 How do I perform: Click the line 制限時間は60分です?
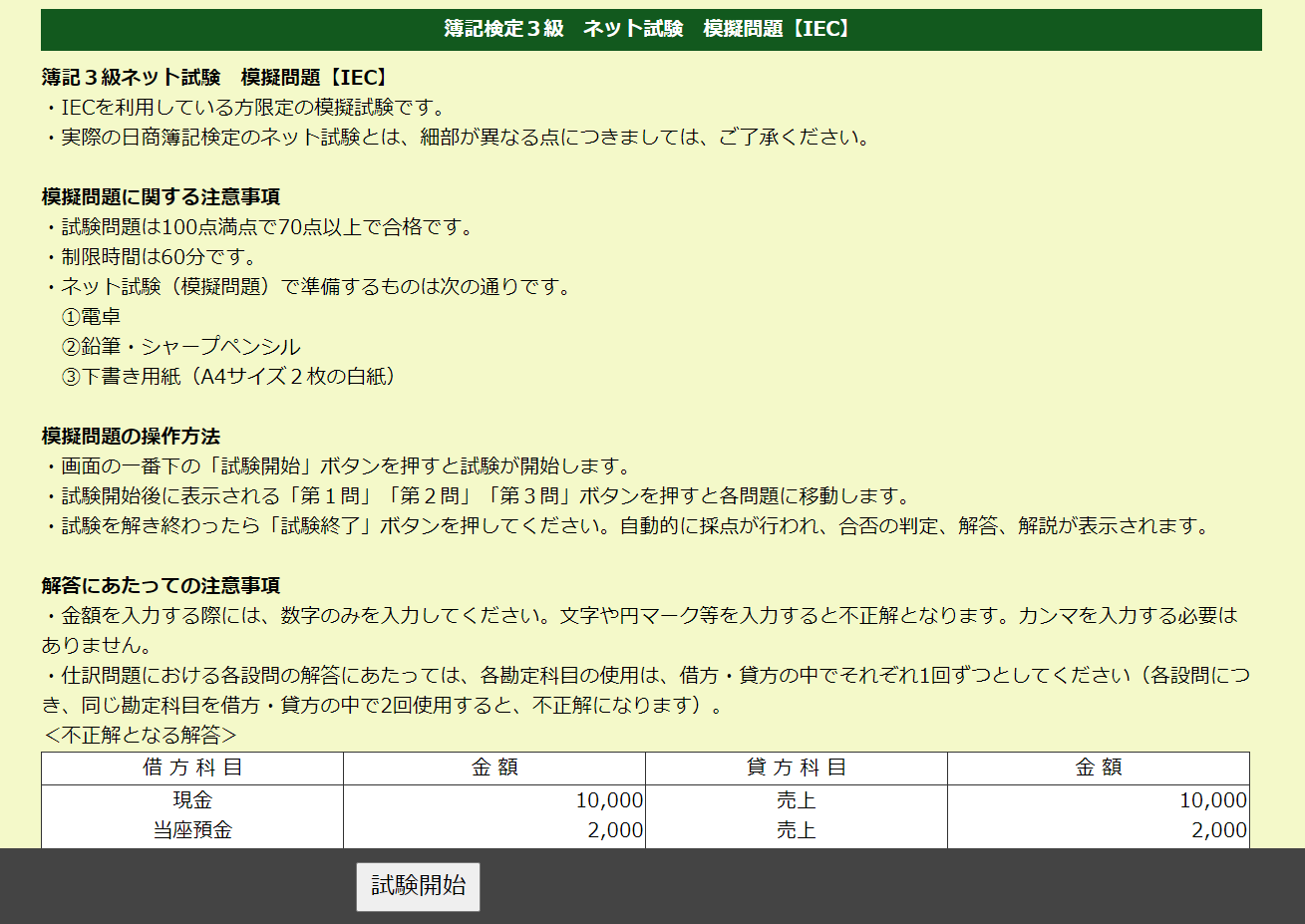pyautogui.click(x=150, y=256)
